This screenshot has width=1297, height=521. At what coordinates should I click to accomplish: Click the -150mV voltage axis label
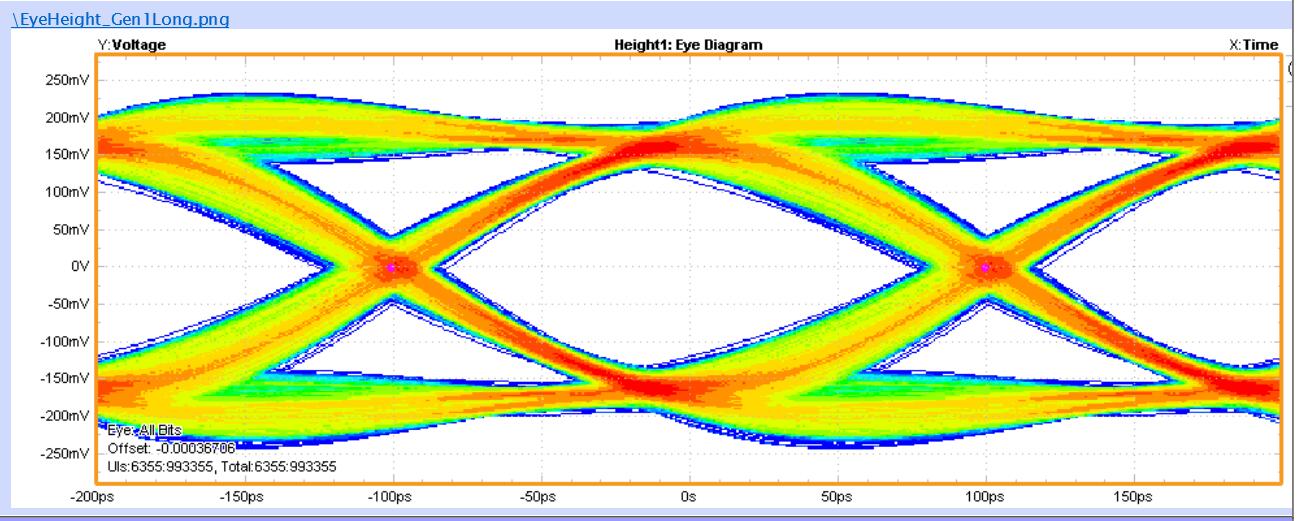[66, 379]
